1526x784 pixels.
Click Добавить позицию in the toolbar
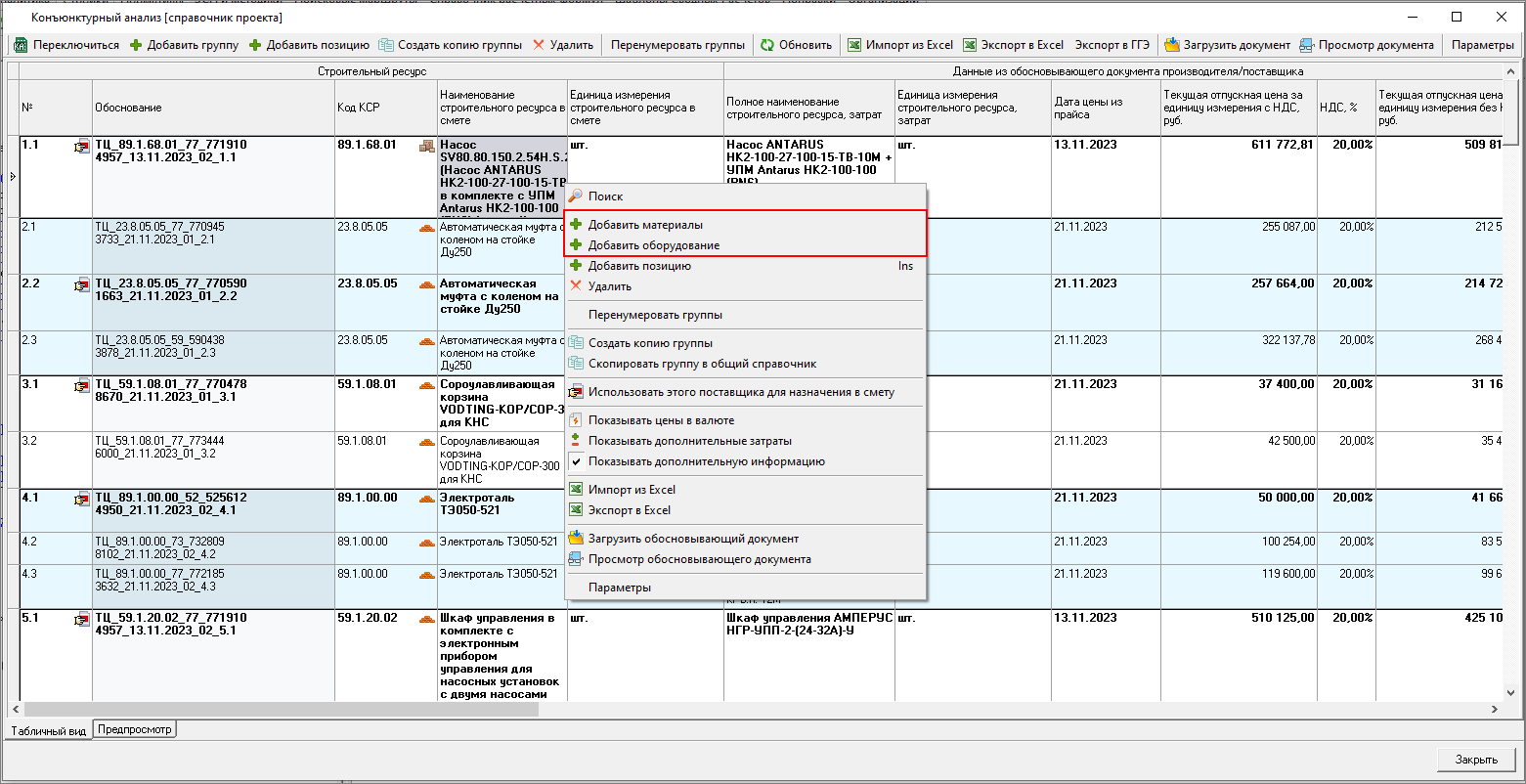308,45
